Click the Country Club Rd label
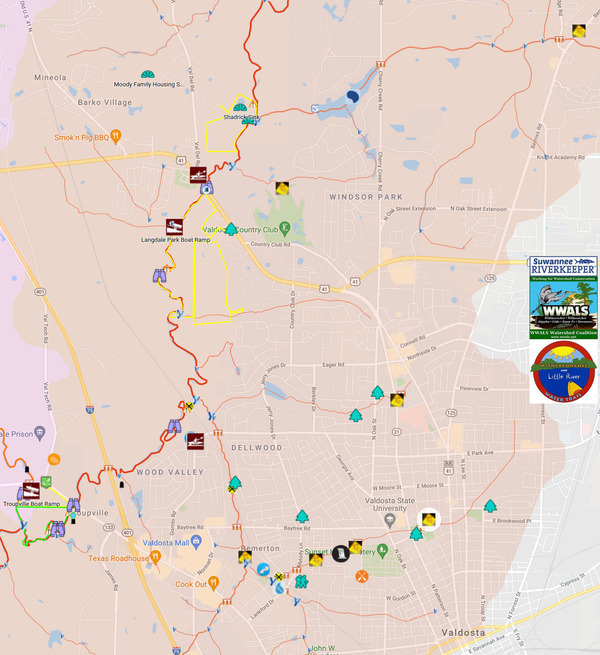 click(270, 244)
